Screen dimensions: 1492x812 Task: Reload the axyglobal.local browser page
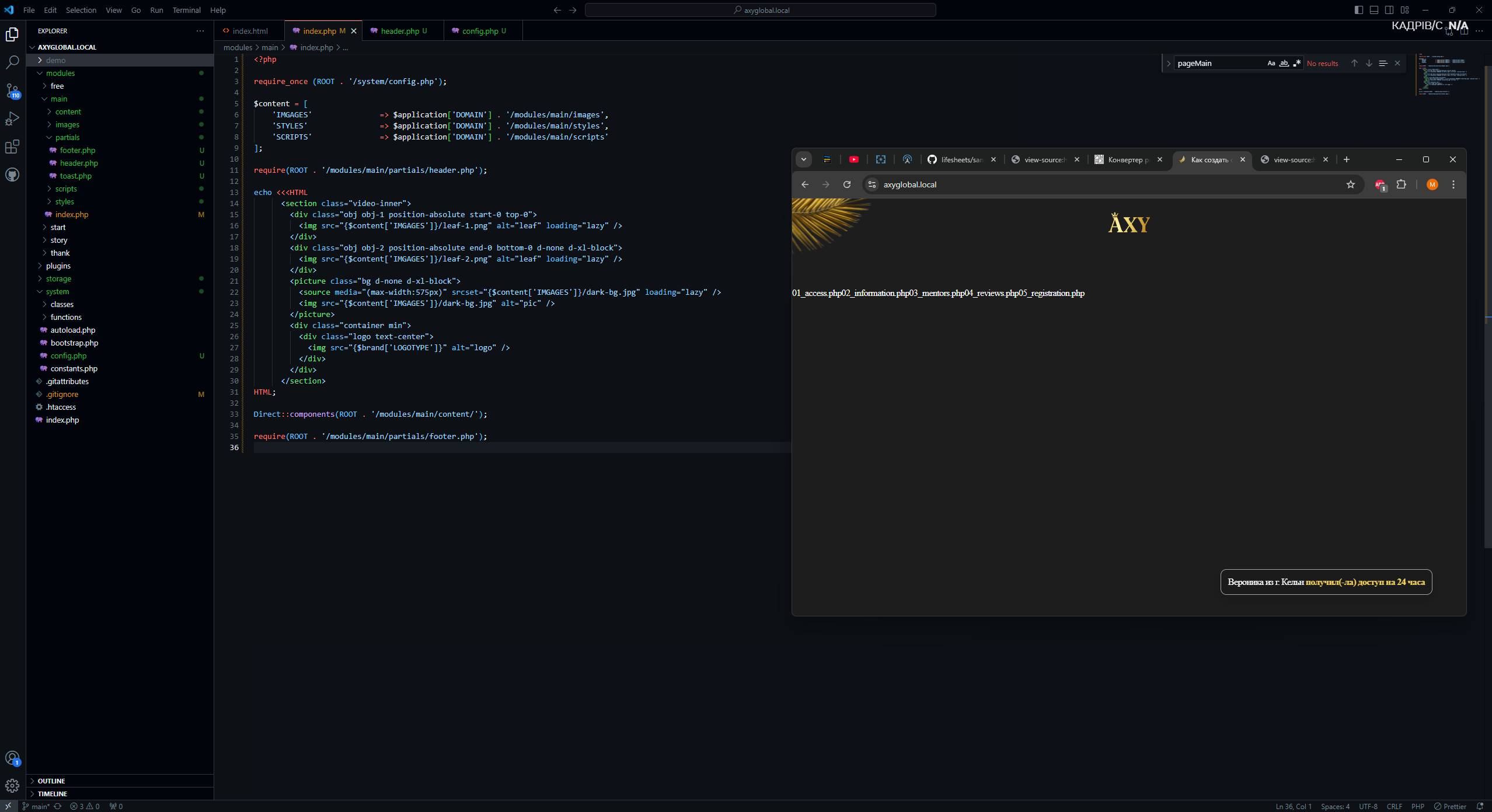[x=846, y=184]
